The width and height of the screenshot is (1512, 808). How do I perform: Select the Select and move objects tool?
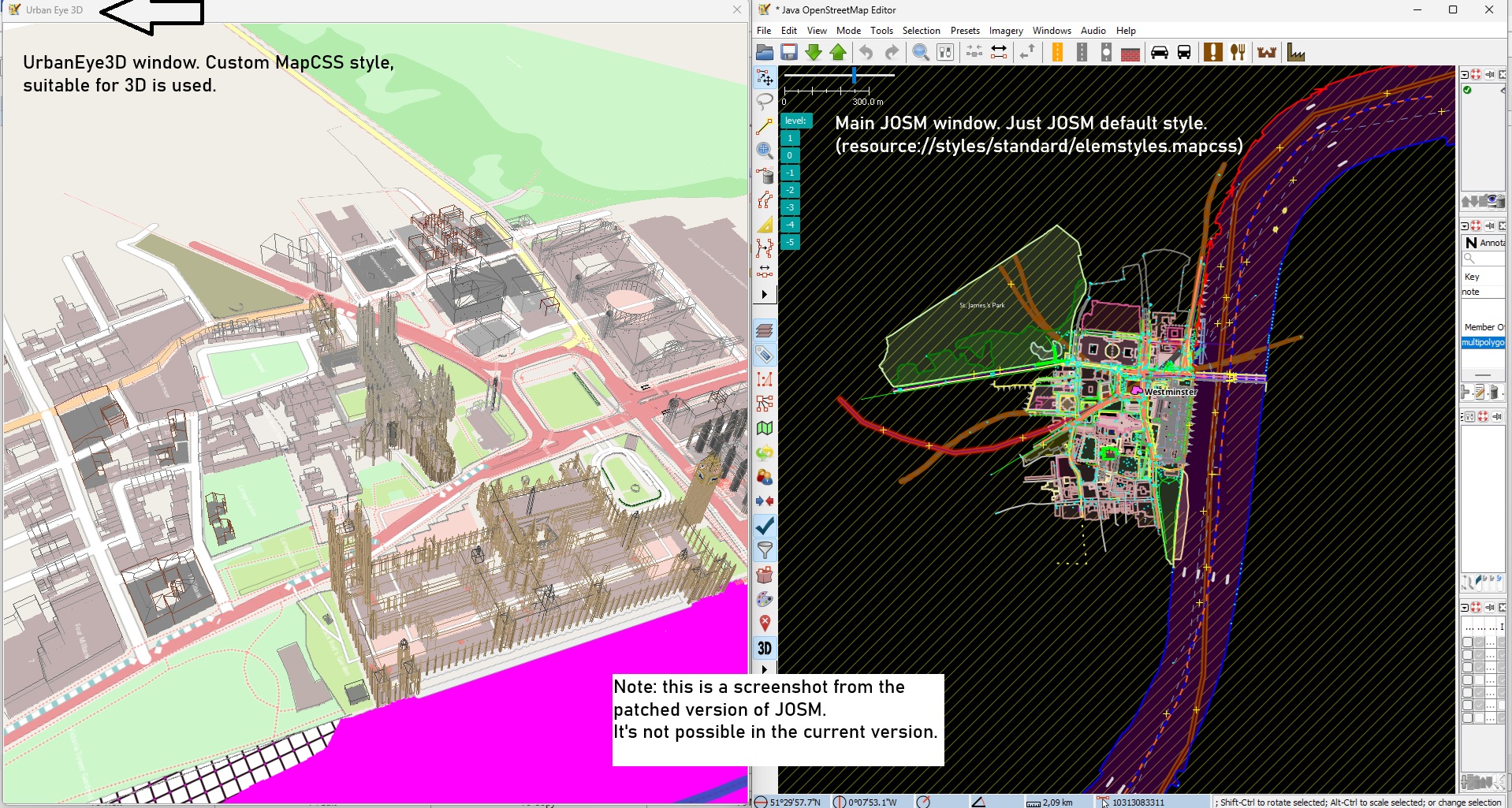765,77
